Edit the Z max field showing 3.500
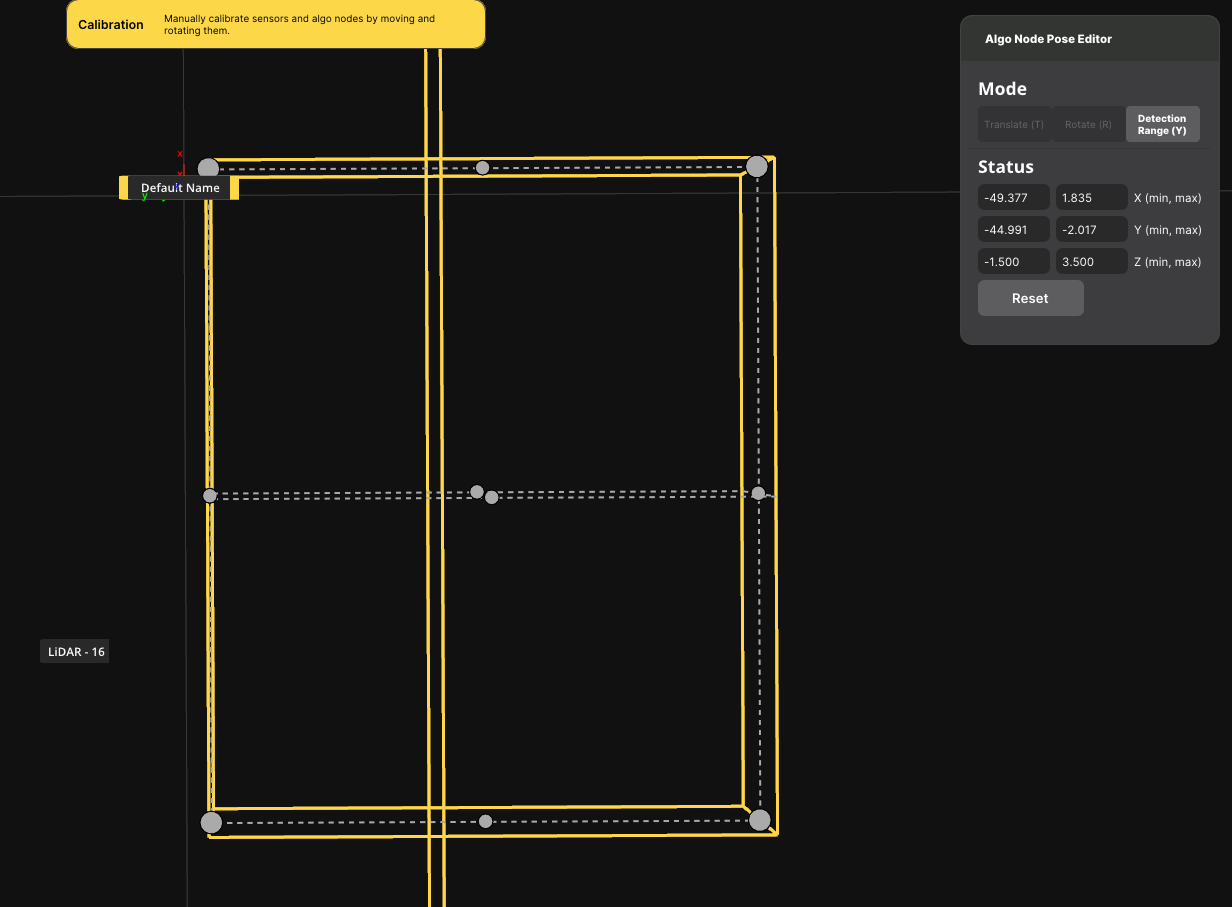This screenshot has width=1232, height=907. coord(1091,262)
